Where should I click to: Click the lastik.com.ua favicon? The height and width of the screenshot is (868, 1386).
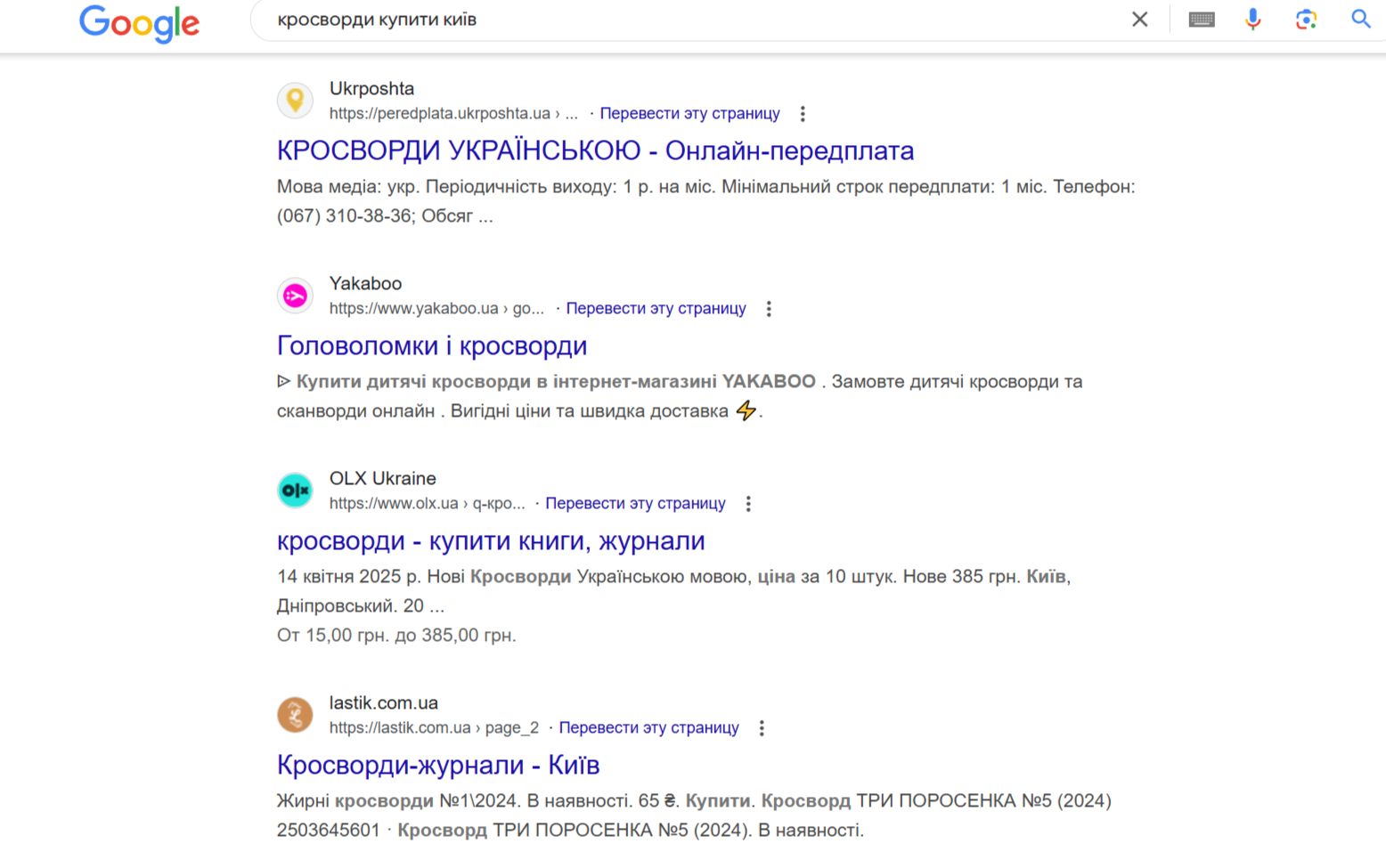point(295,715)
